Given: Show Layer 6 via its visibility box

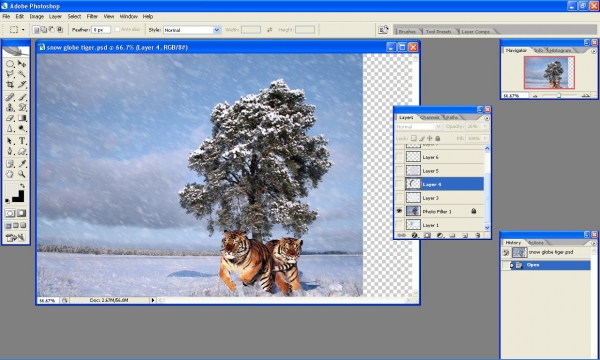Looking at the screenshot, I should 399,157.
